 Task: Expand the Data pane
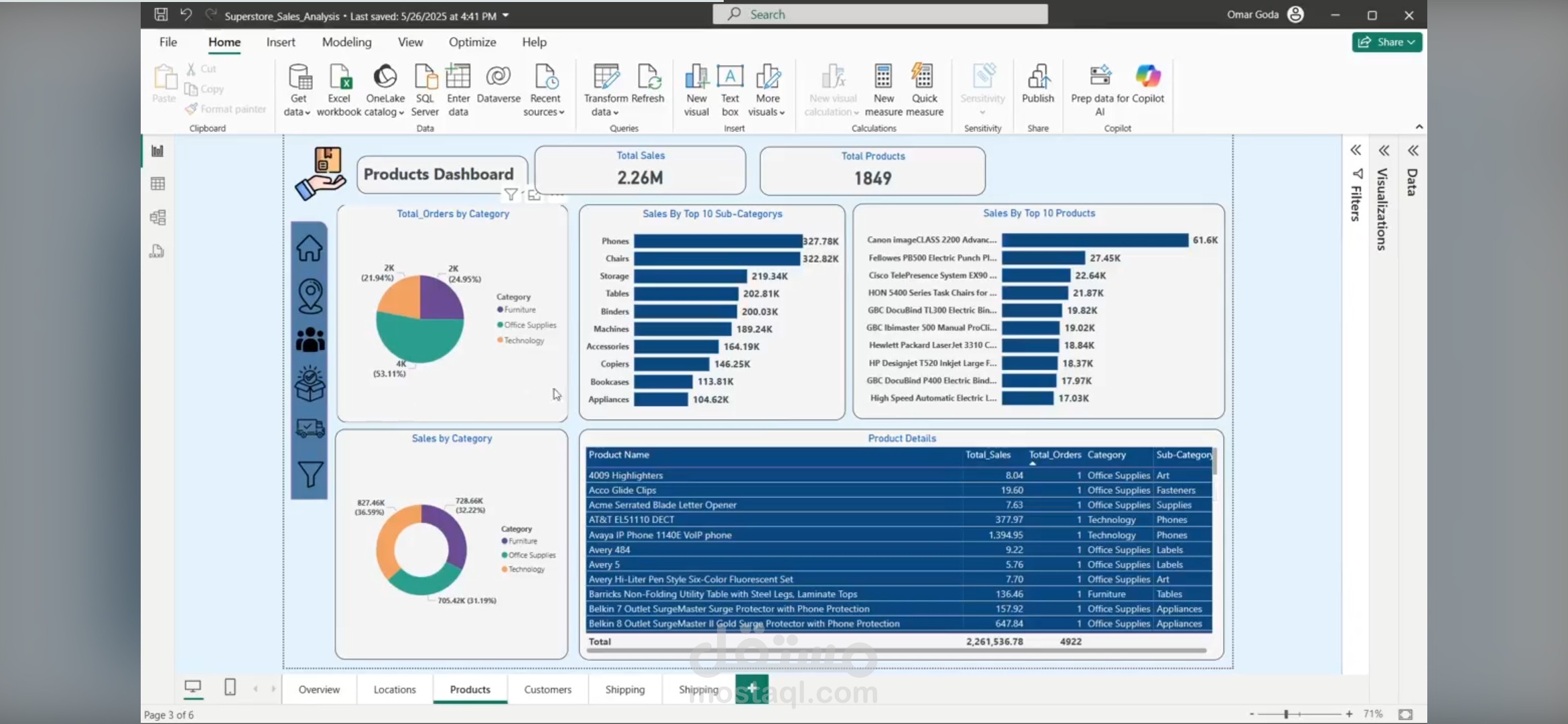1413,150
